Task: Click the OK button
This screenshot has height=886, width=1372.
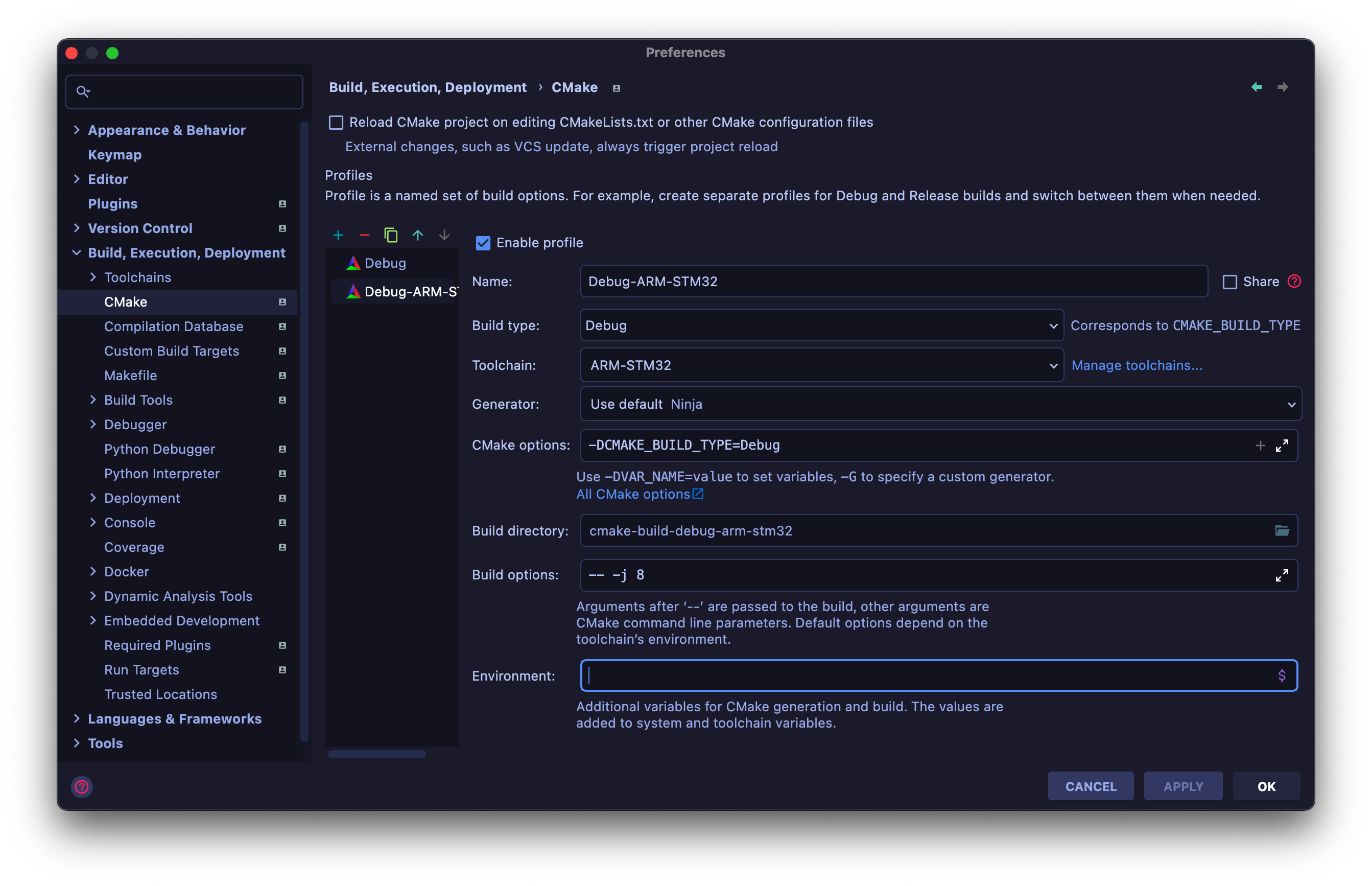Action: [1266, 786]
